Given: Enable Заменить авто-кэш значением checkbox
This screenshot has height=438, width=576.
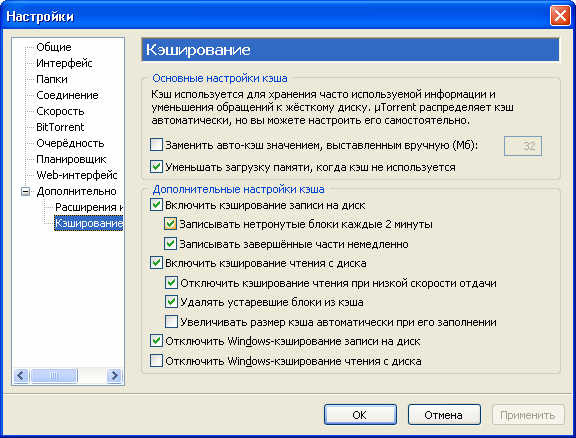Looking at the screenshot, I should pyautogui.click(x=156, y=145).
